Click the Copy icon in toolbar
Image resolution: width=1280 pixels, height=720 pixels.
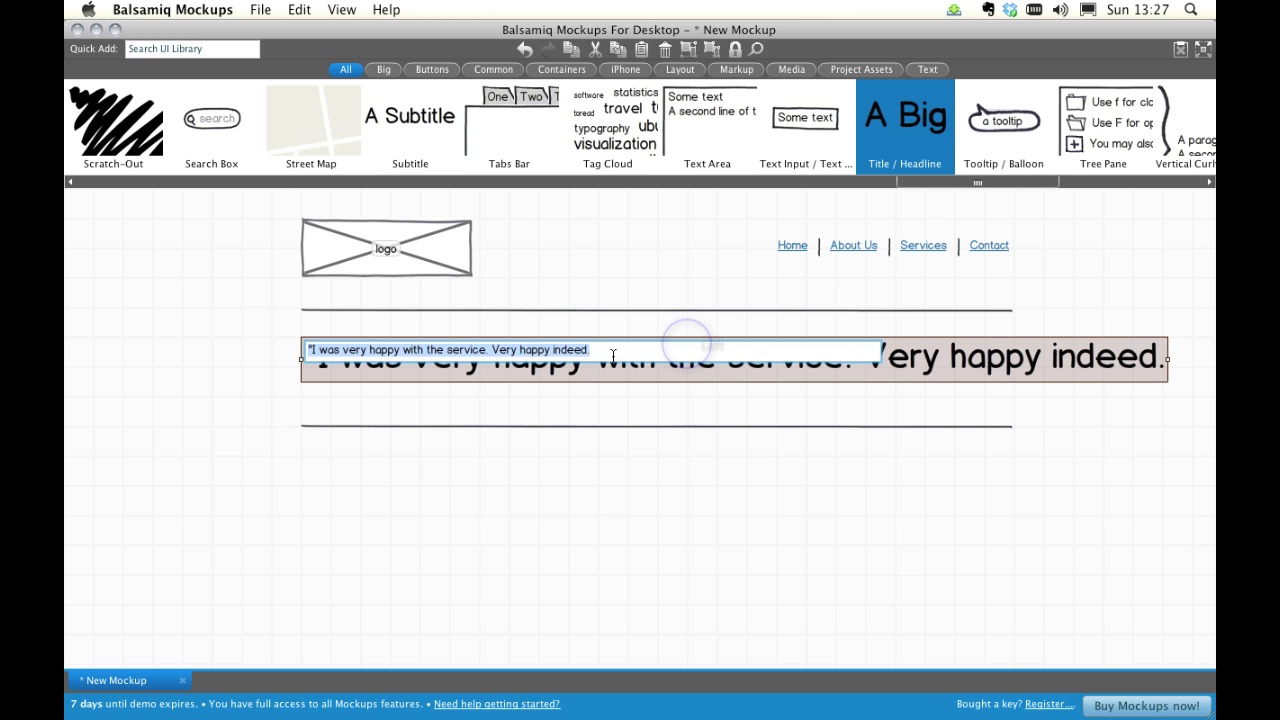(618, 49)
